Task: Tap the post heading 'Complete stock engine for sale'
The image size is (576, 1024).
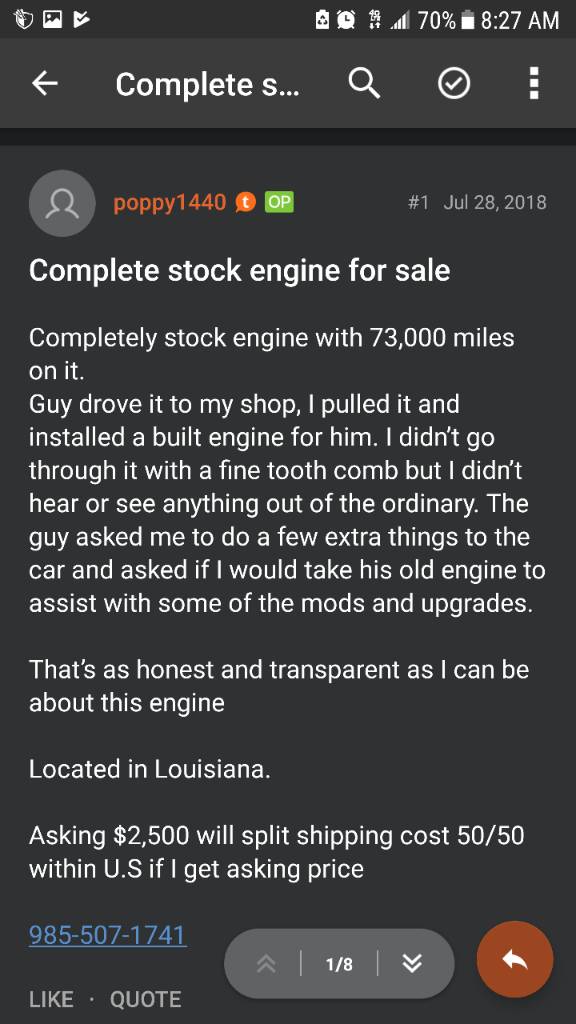Action: pos(240,270)
